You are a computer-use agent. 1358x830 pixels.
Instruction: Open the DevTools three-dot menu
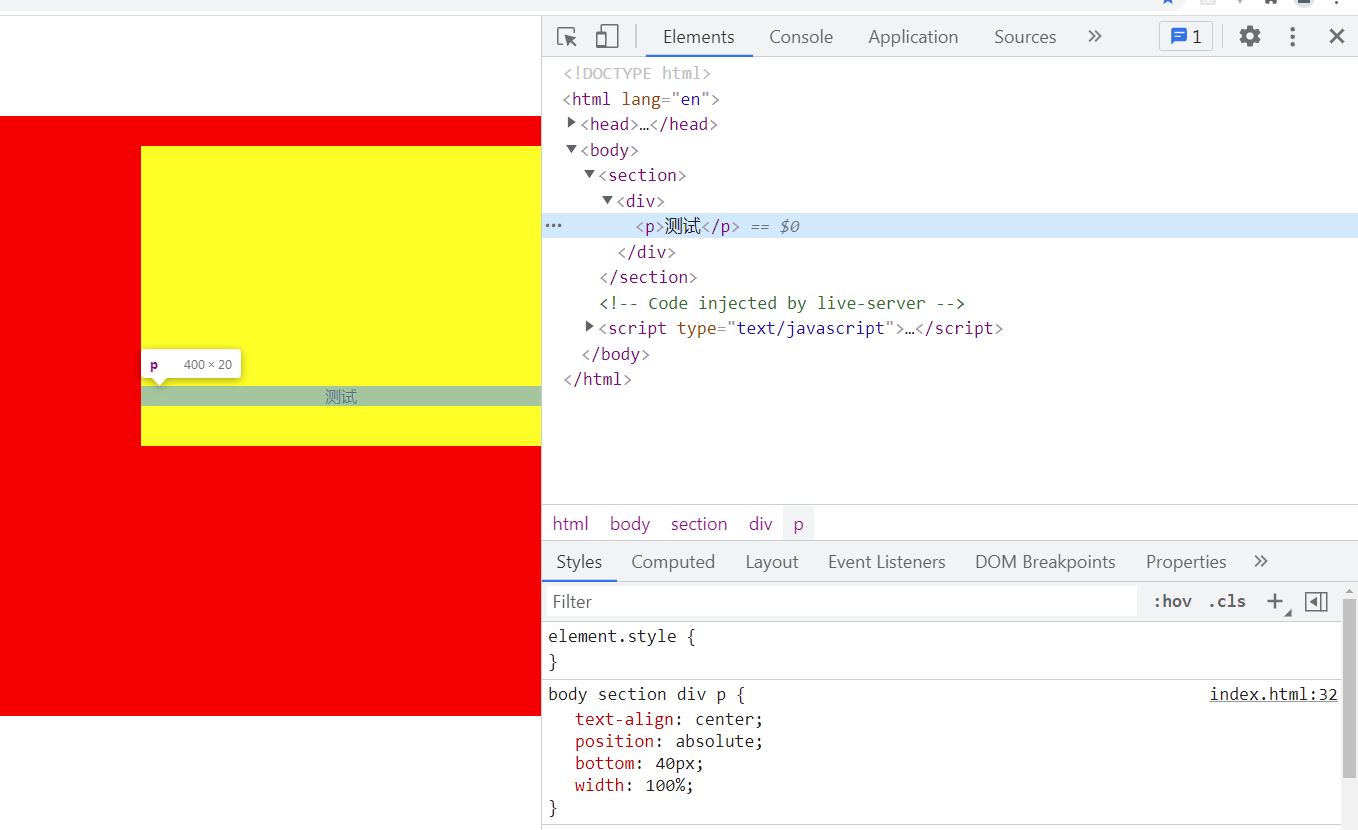[x=1292, y=37]
